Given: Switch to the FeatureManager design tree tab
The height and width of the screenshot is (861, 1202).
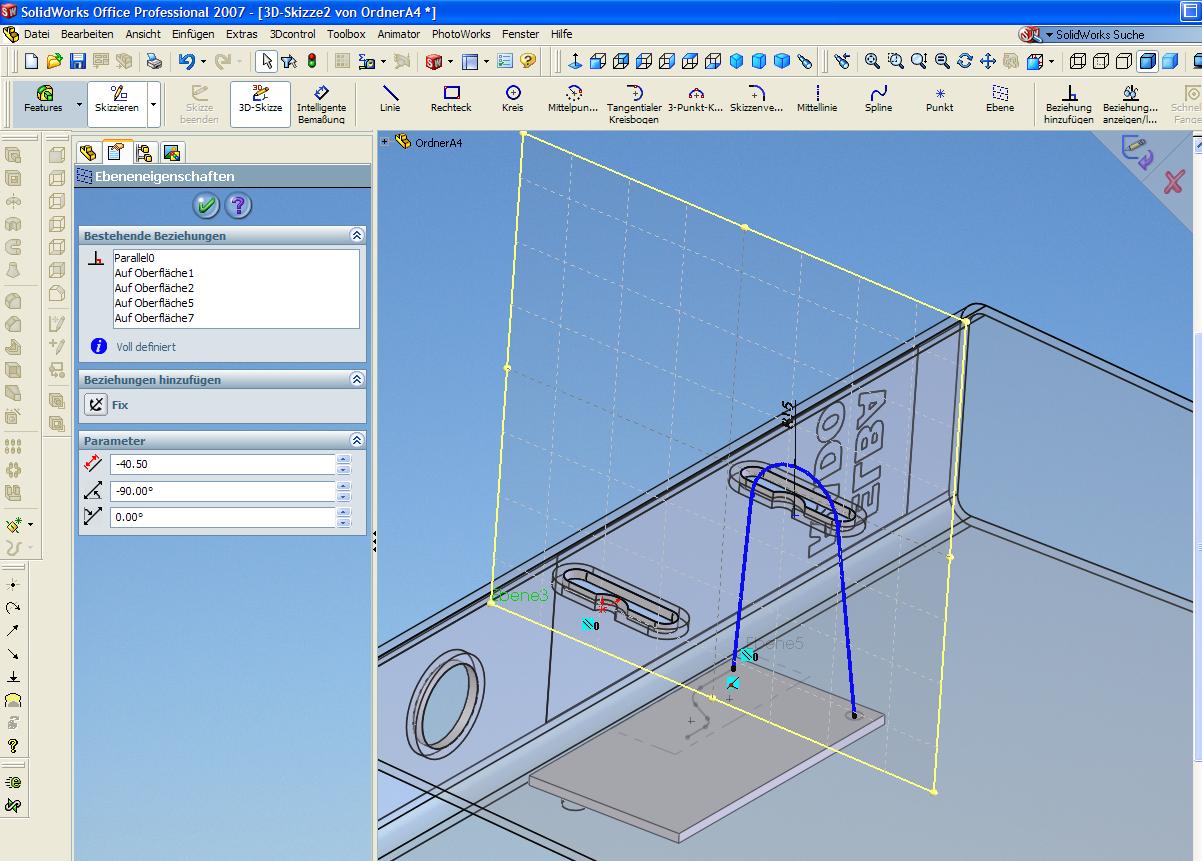Looking at the screenshot, I should pyautogui.click(x=88, y=153).
